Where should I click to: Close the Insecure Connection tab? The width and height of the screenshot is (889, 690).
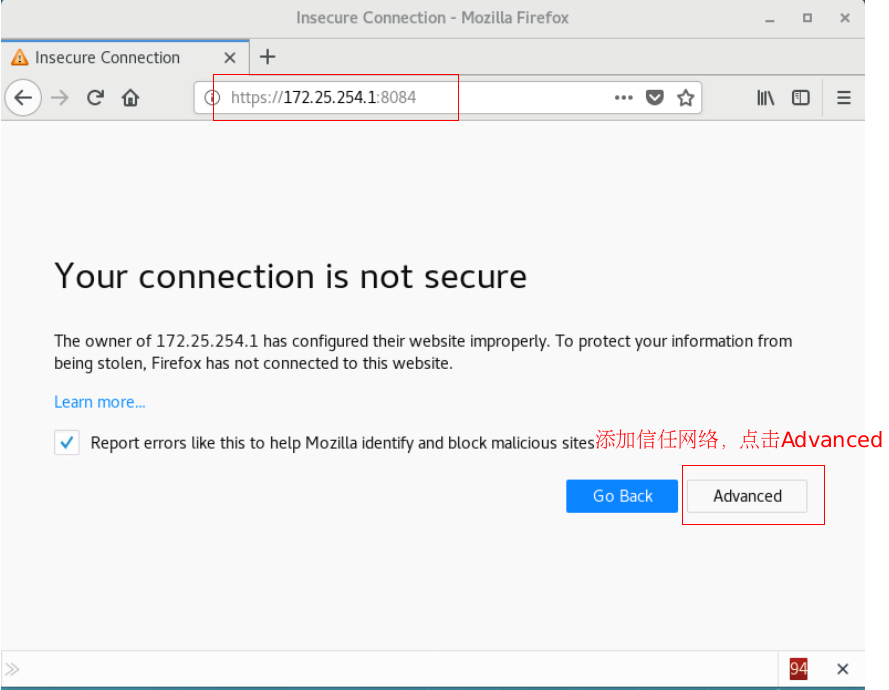tap(230, 58)
